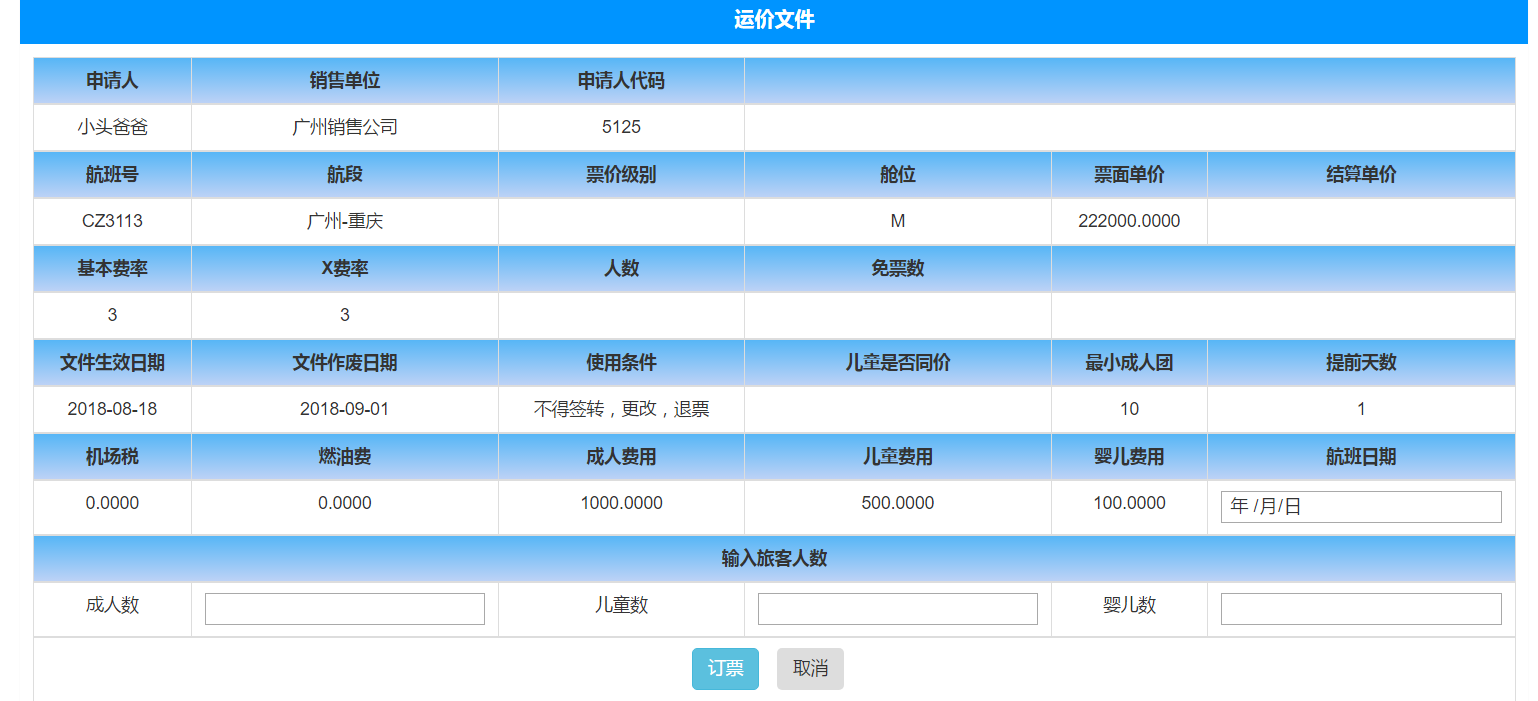The width and height of the screenshot is (1538, 701).
Task: Click the infant fee 100.0000 value
Action: [x=1128, y=503]
